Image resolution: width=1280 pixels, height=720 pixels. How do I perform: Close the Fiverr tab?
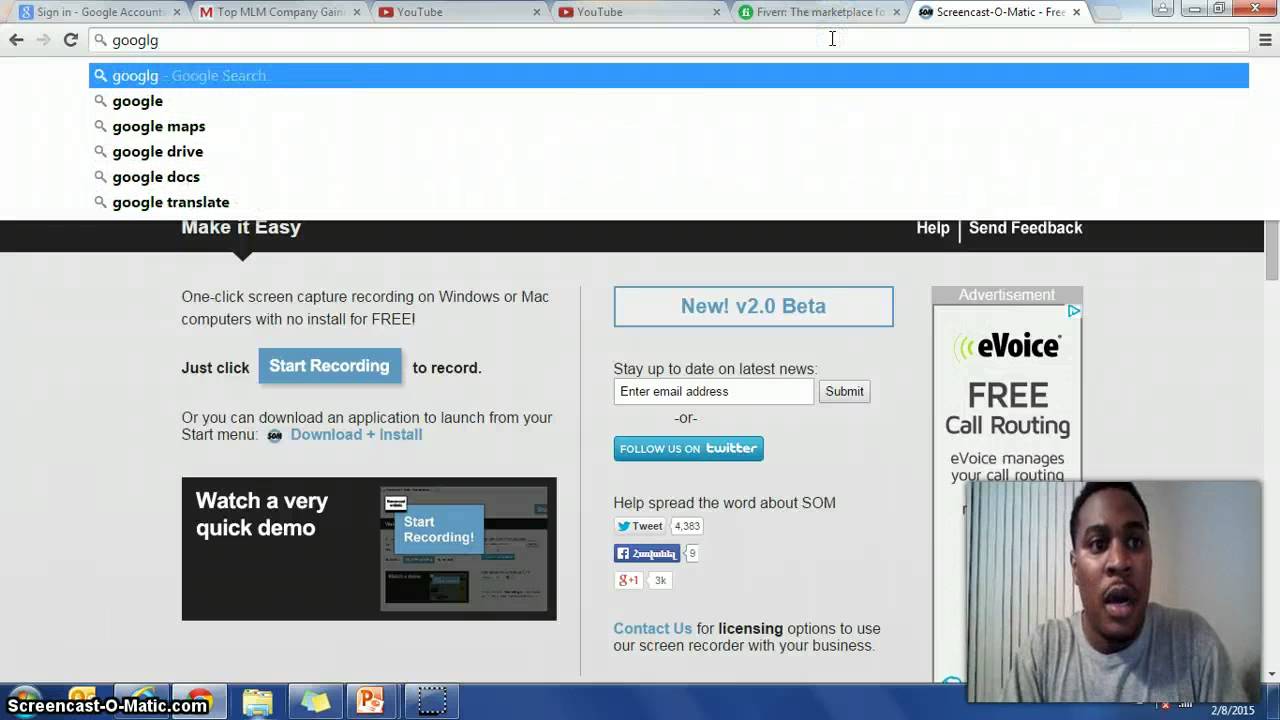pos(897,12)
